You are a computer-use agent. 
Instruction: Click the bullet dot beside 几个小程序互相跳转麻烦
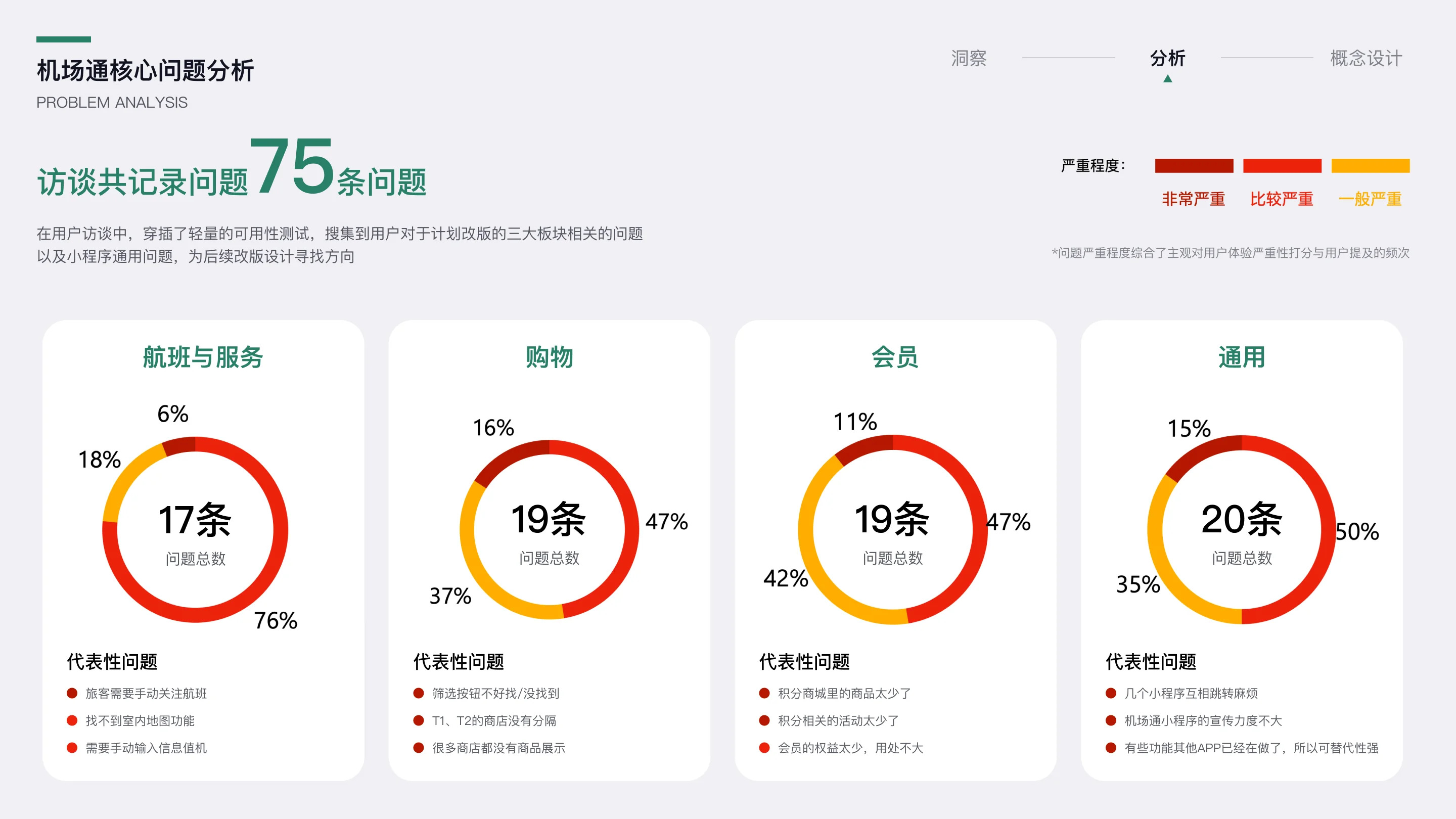1111,693
